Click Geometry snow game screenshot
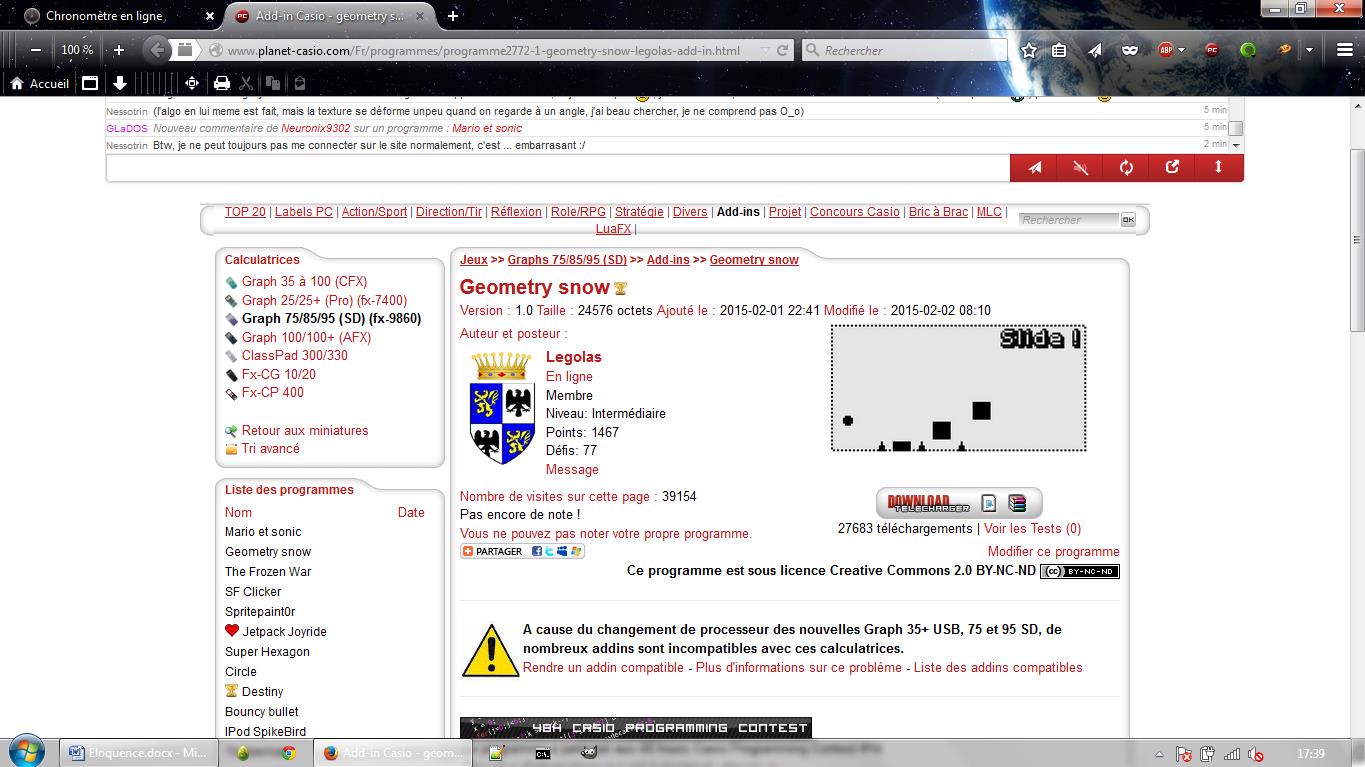Image resolution: width=1365 pixels, height=767 pixels. coord(958,388)
